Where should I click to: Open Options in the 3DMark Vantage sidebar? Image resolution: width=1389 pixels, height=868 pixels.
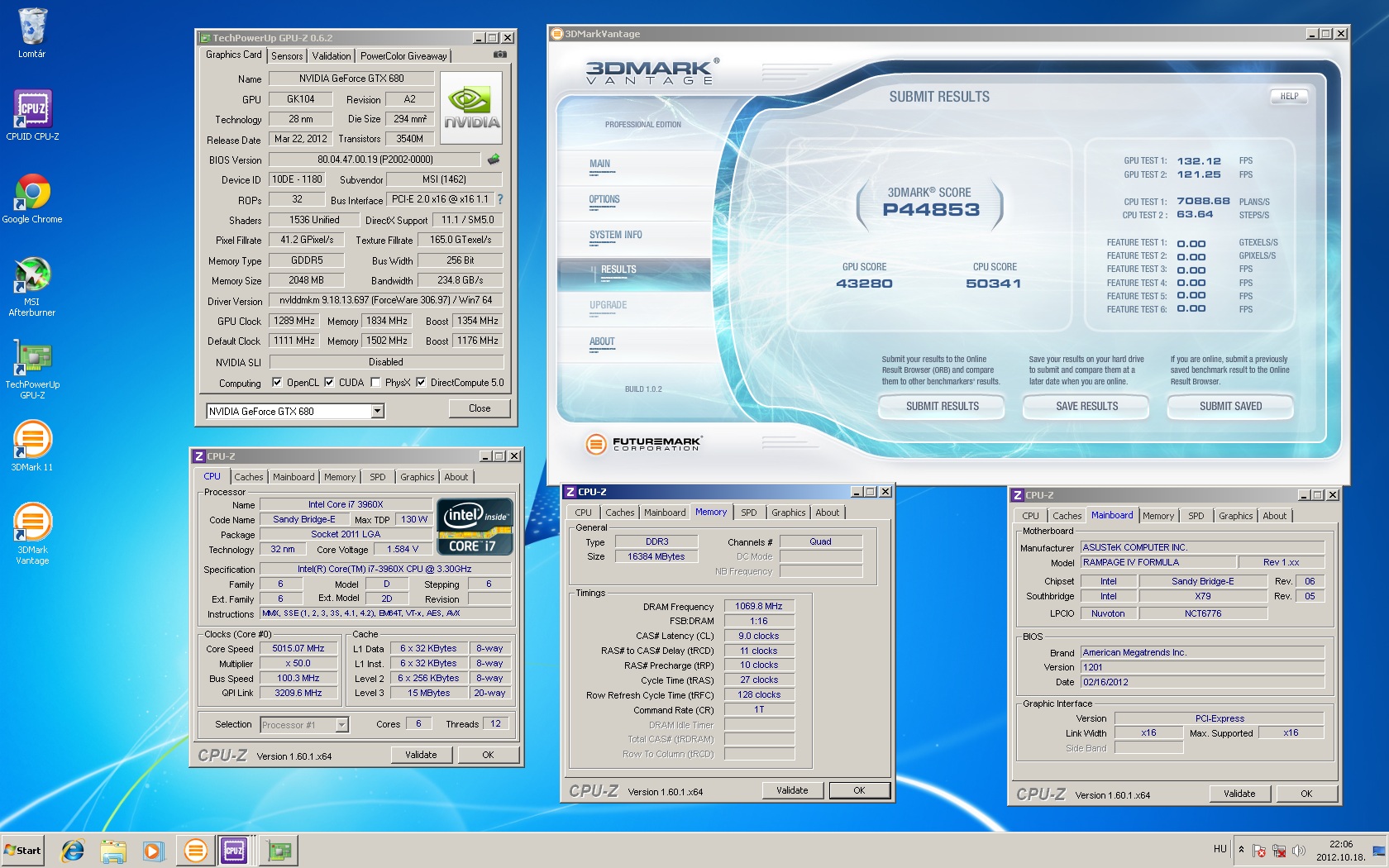[x=604, y=199]
